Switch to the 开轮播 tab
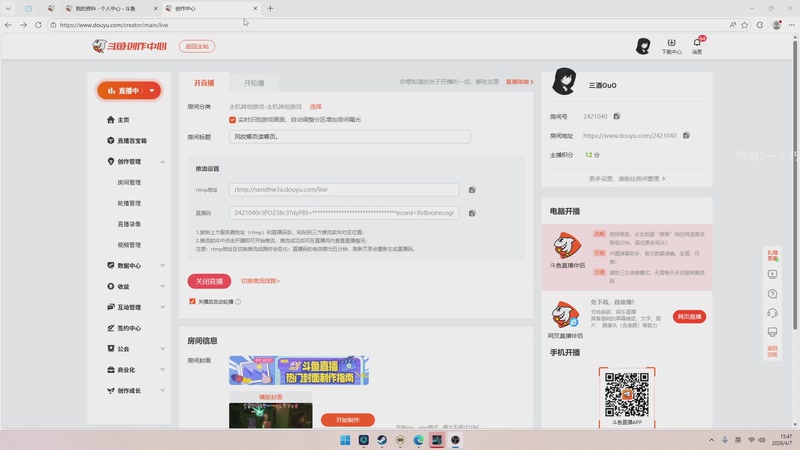 254,83
